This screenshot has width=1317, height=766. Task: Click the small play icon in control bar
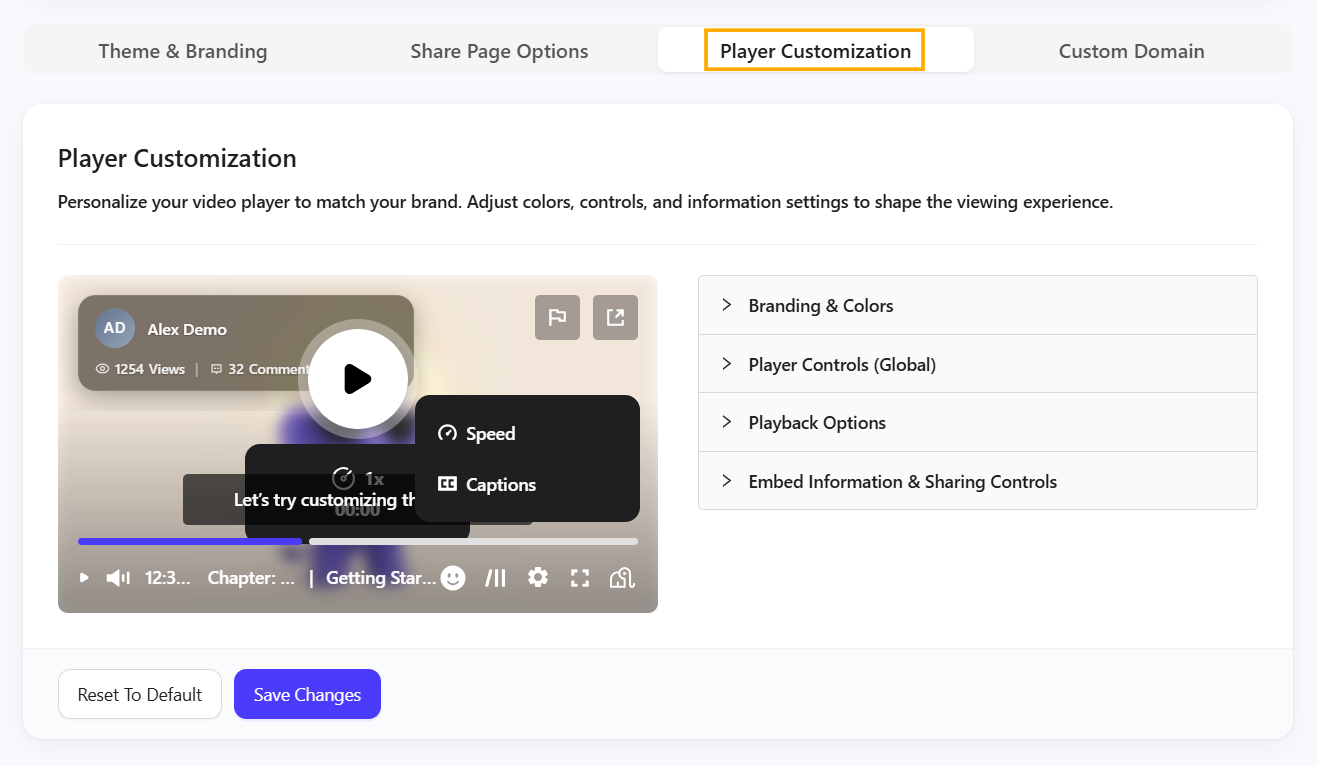[x=84, y=578]
